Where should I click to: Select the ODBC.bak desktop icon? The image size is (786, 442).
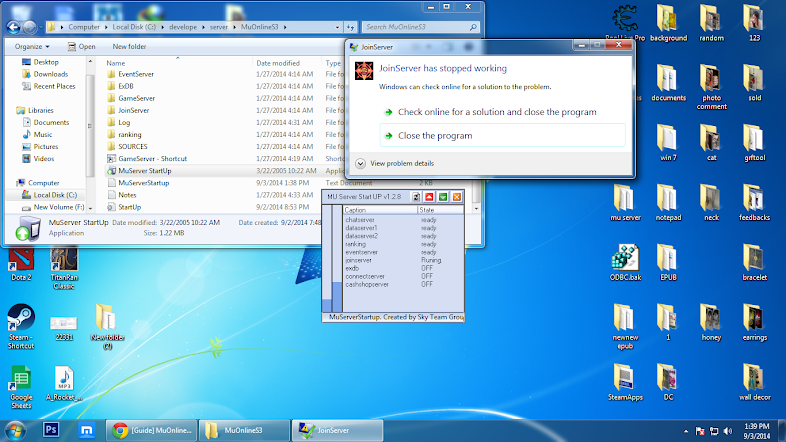[x=625, y=262]
